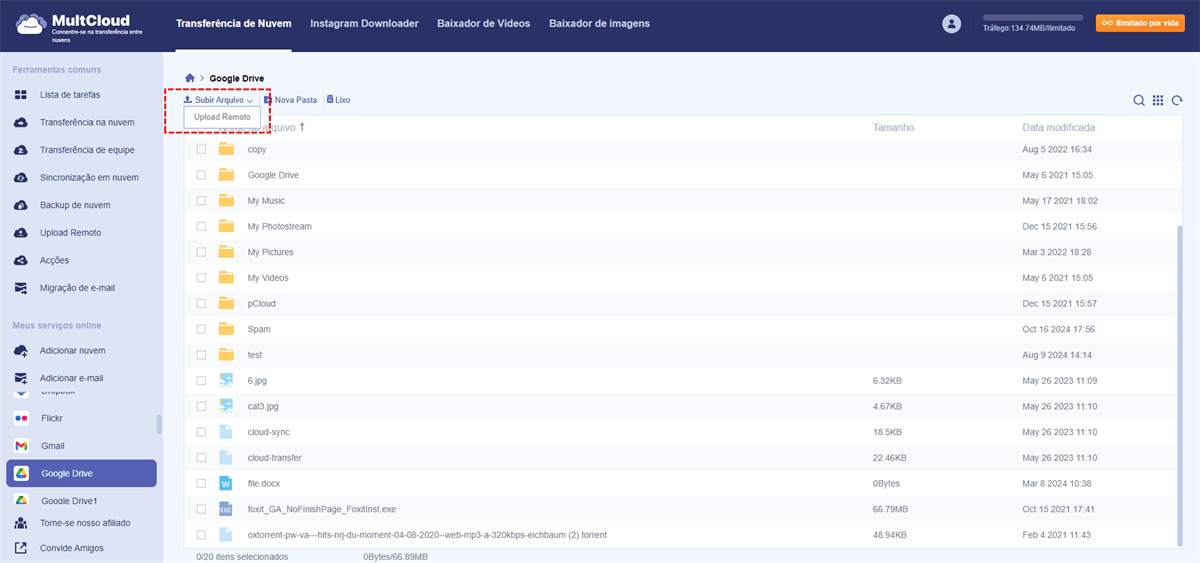This screenshot has width=1200, height=563.
Task: Check the box for copy folder
Action: (x=201, y=149)
